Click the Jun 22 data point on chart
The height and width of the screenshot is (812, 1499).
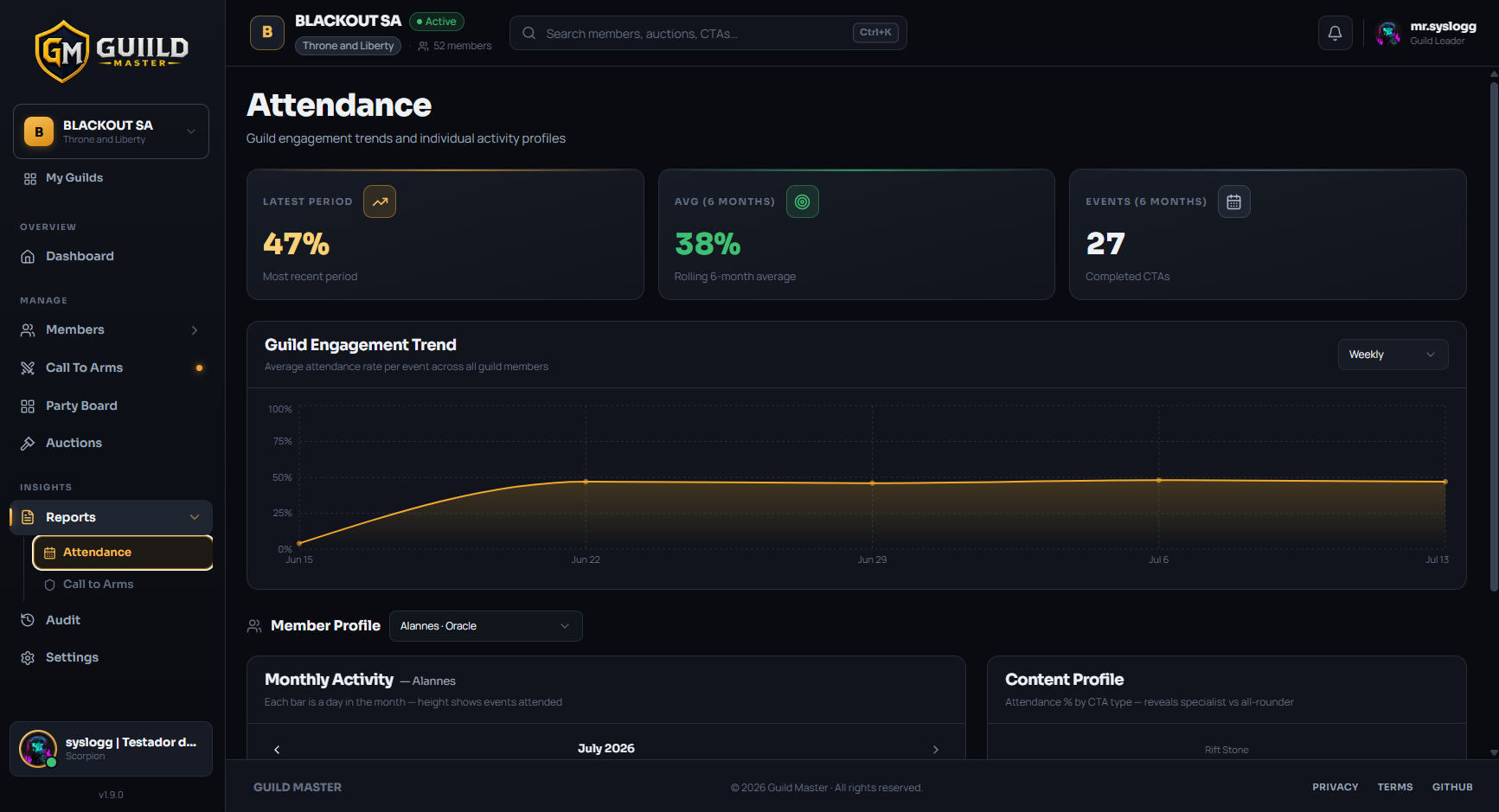[586, 482]
